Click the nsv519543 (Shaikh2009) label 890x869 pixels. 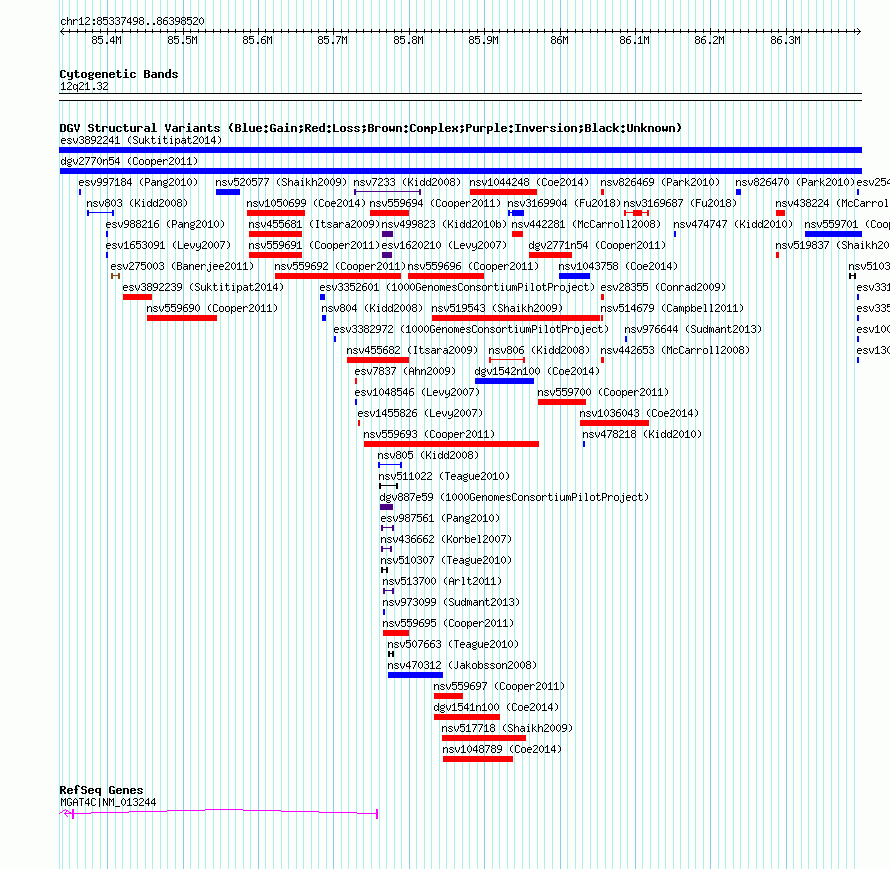click(x=497, y=308)
